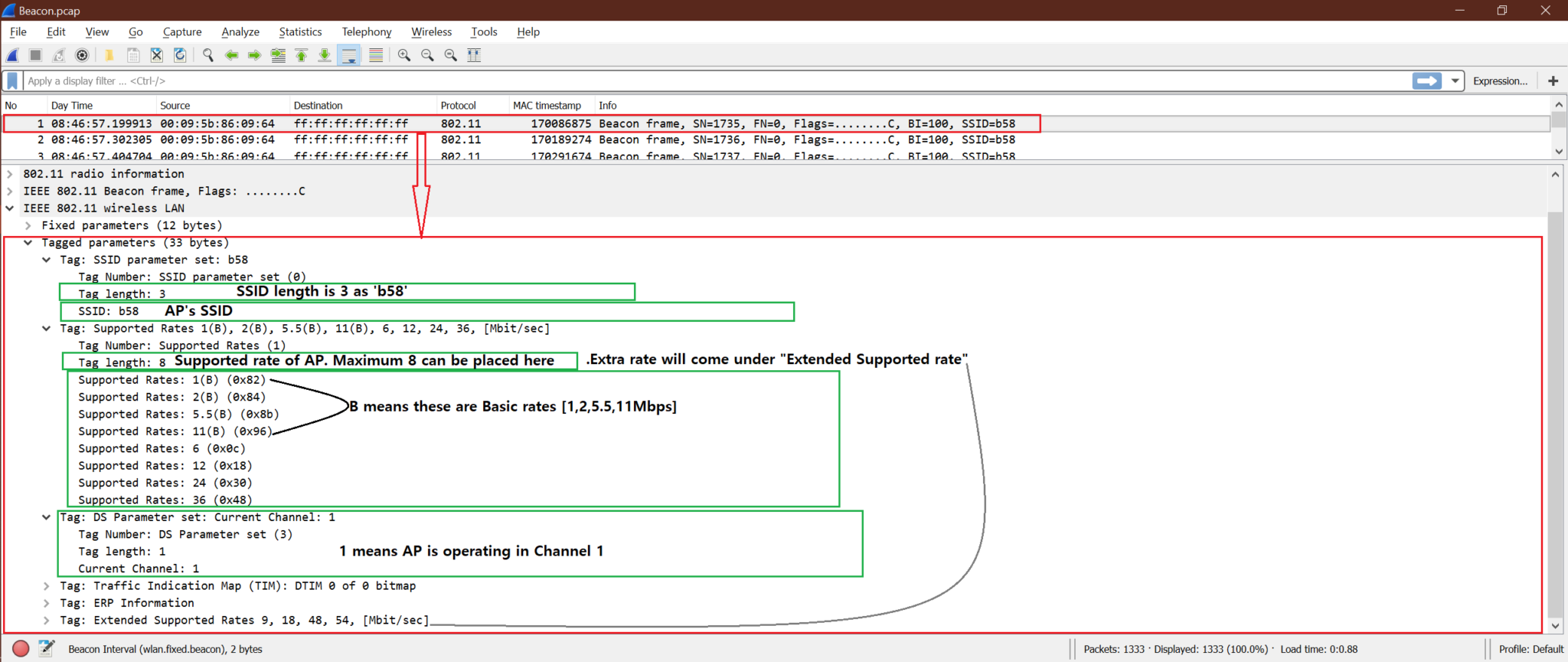Select the 'Current Channel: 1' row
The width and height of the screenshot is (1568, 662).
click(x=139, y=569)
